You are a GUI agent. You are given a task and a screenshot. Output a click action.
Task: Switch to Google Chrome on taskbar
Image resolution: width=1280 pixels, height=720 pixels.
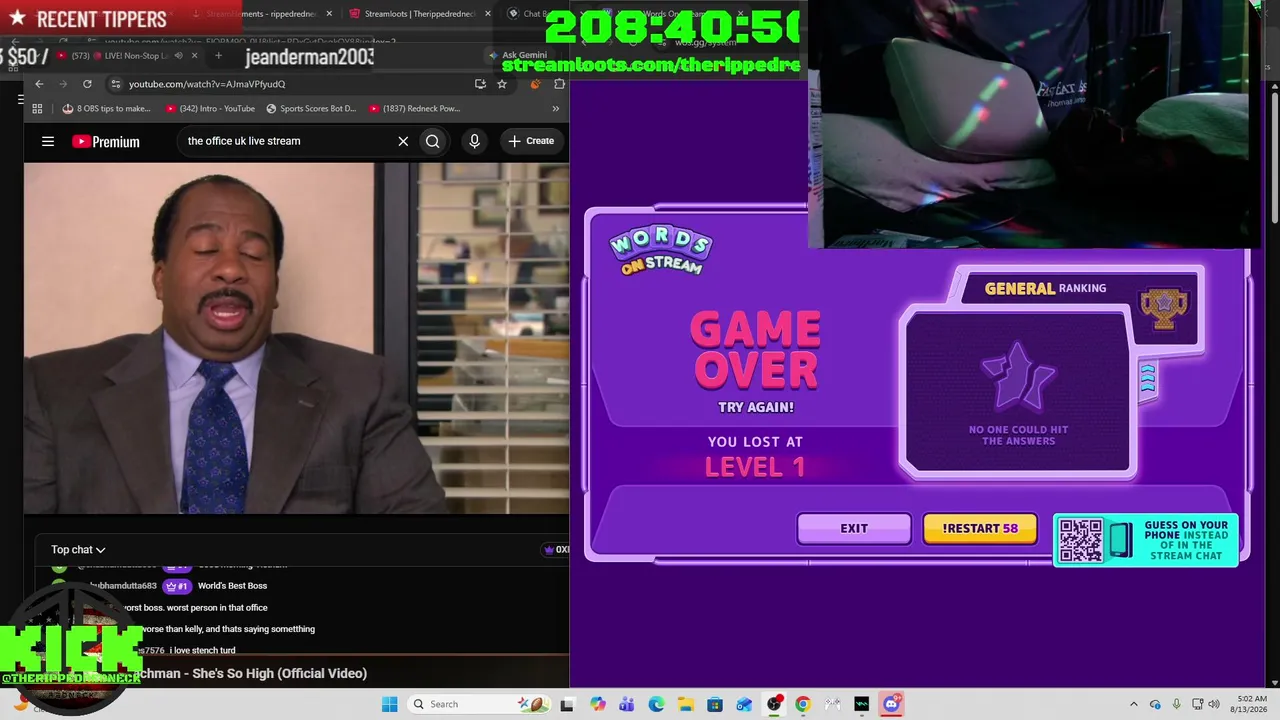tap(803, 704)
